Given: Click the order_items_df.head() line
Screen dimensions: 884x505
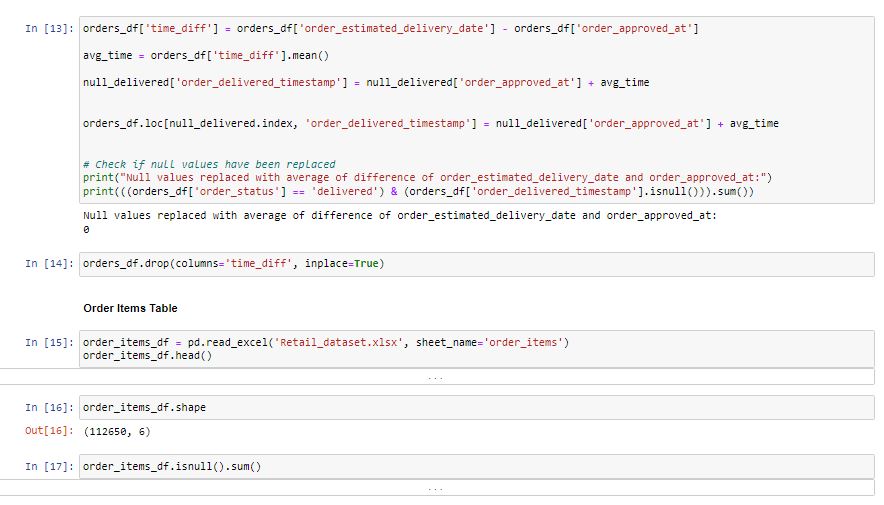Looking at the screenshot, I should [148, 355].
